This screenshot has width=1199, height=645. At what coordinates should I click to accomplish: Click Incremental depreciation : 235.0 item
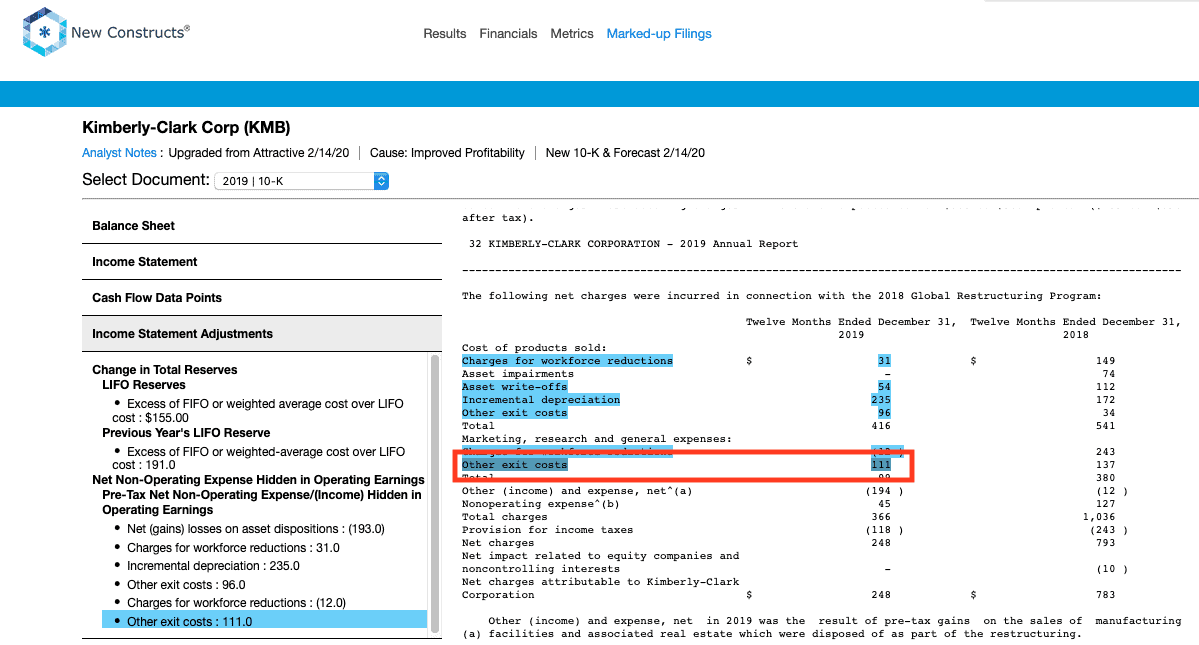[x=213, y=566]
